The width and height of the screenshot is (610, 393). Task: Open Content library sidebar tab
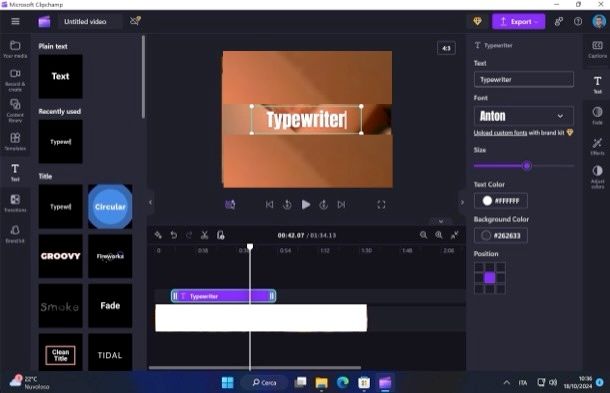click(x=15, y=111)
